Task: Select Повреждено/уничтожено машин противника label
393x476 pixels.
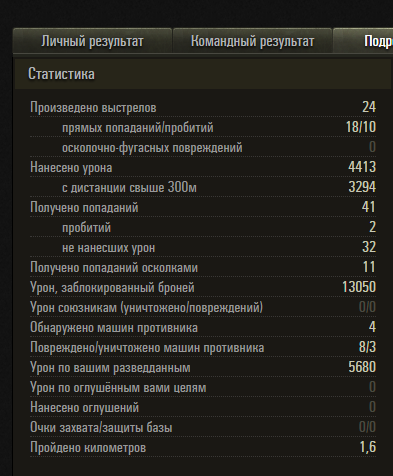Action: click(147, 348)
